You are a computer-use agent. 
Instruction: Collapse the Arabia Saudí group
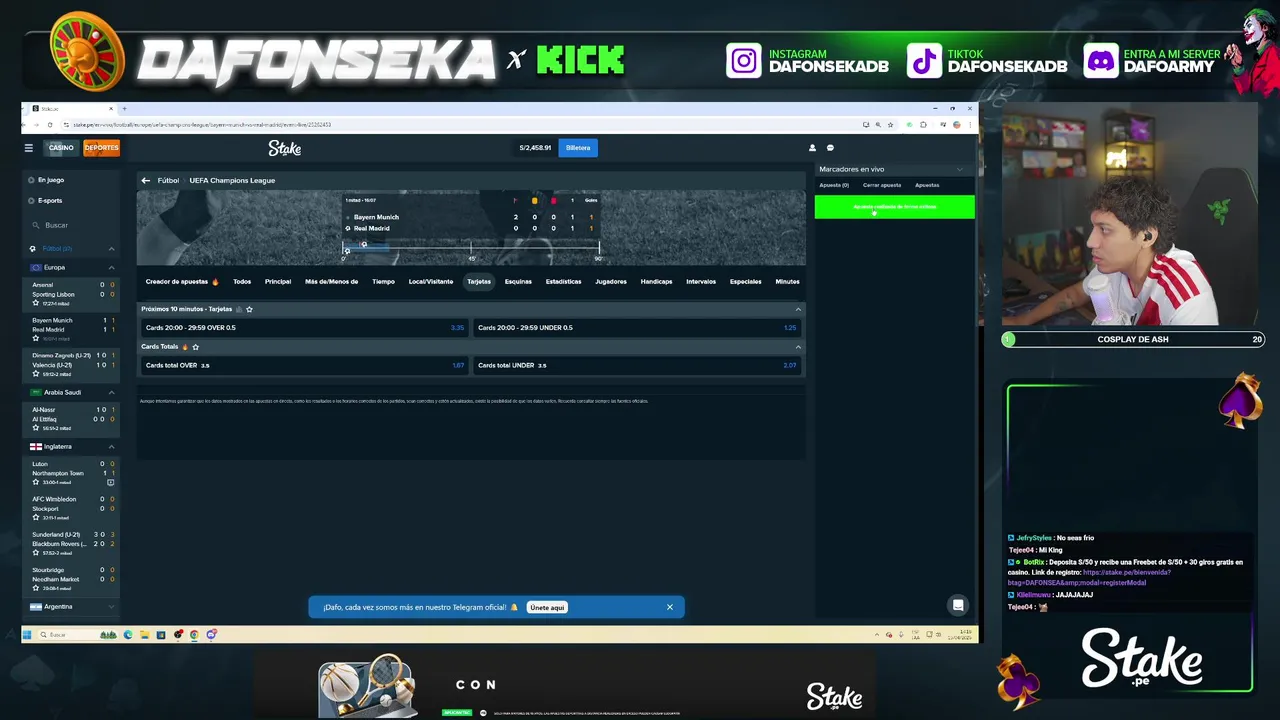111,392
